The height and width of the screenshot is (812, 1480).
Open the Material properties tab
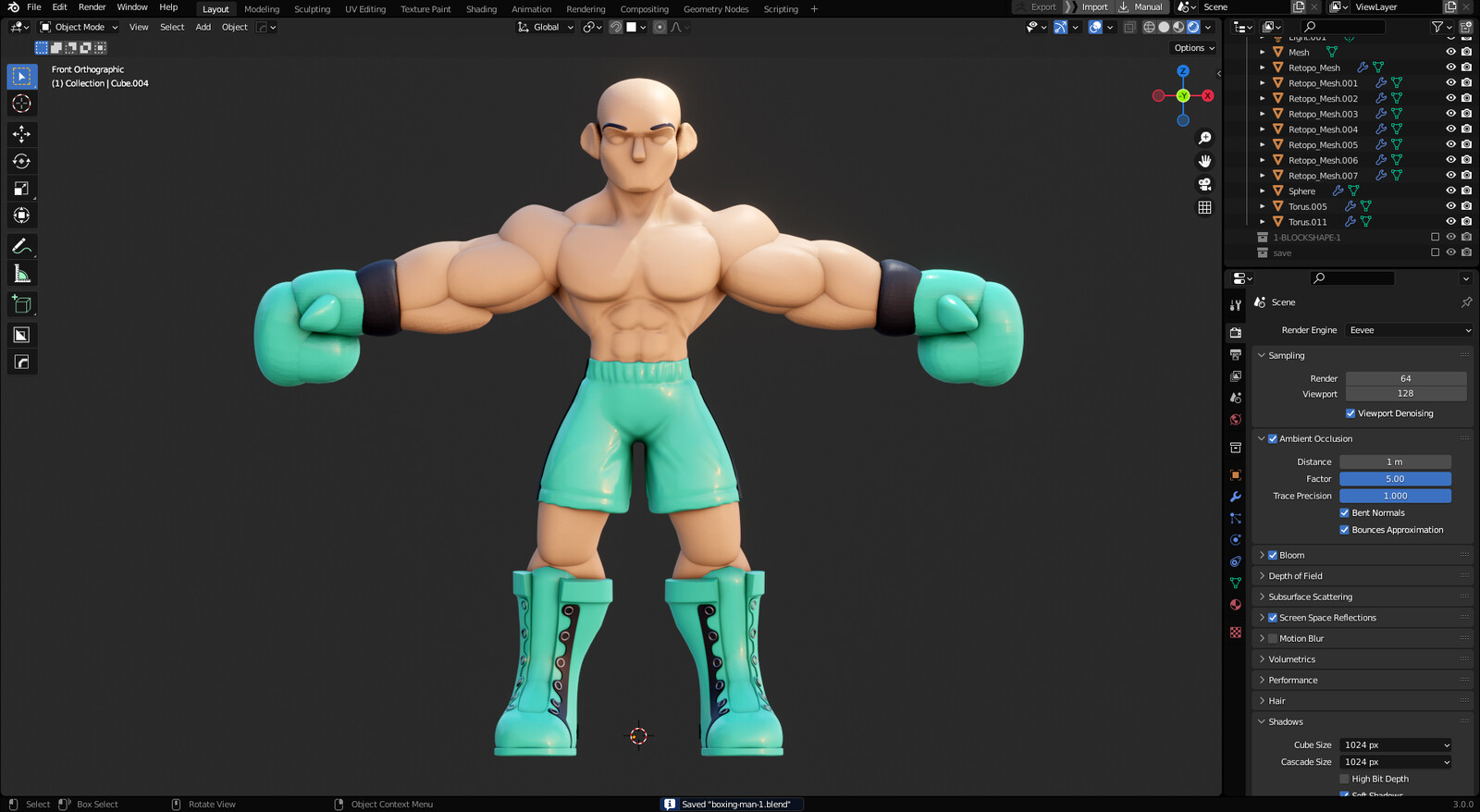coord(1236,605)
